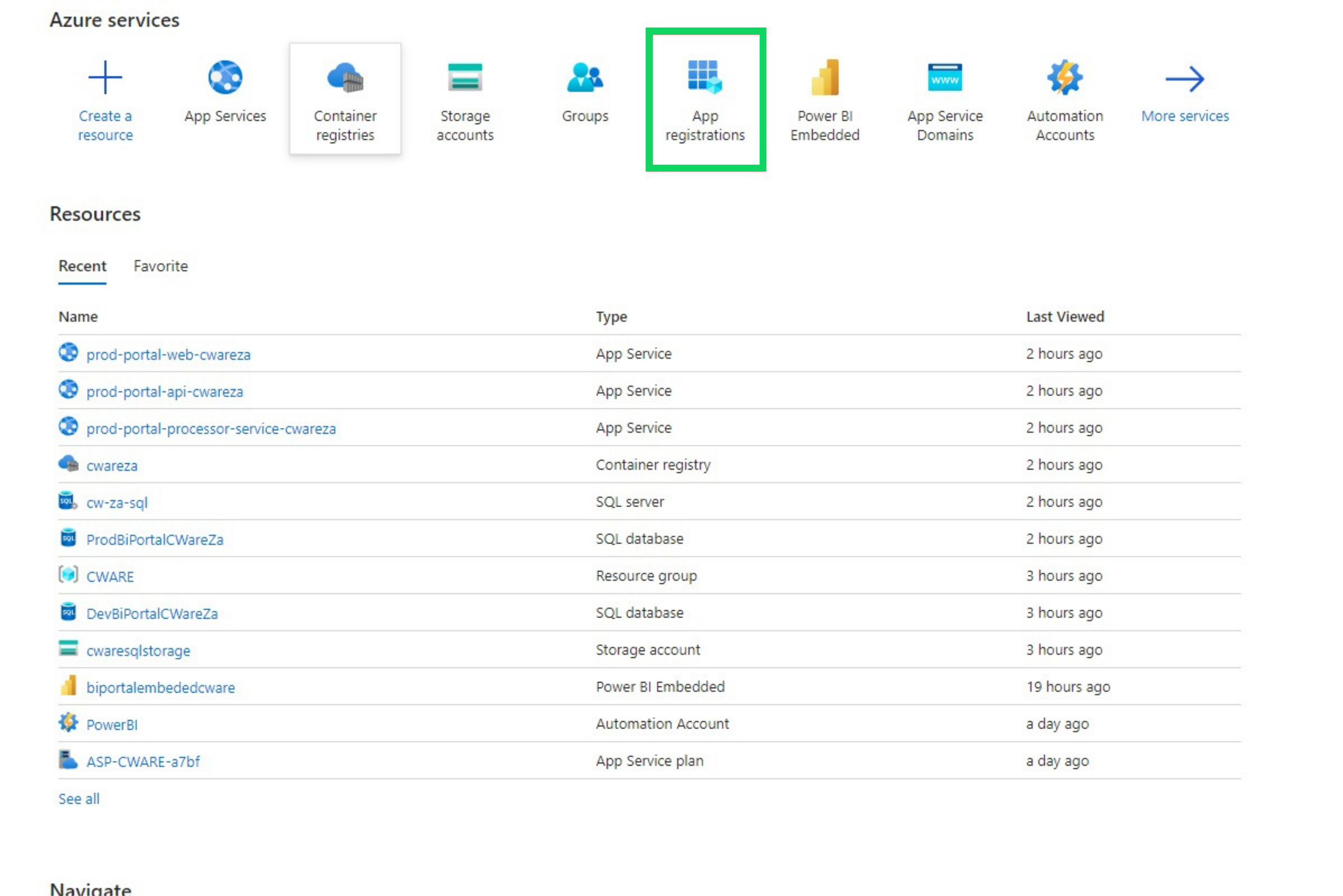Click the Last Viewed column header
Screen dimensions: 1343x896
(1065, 317)
